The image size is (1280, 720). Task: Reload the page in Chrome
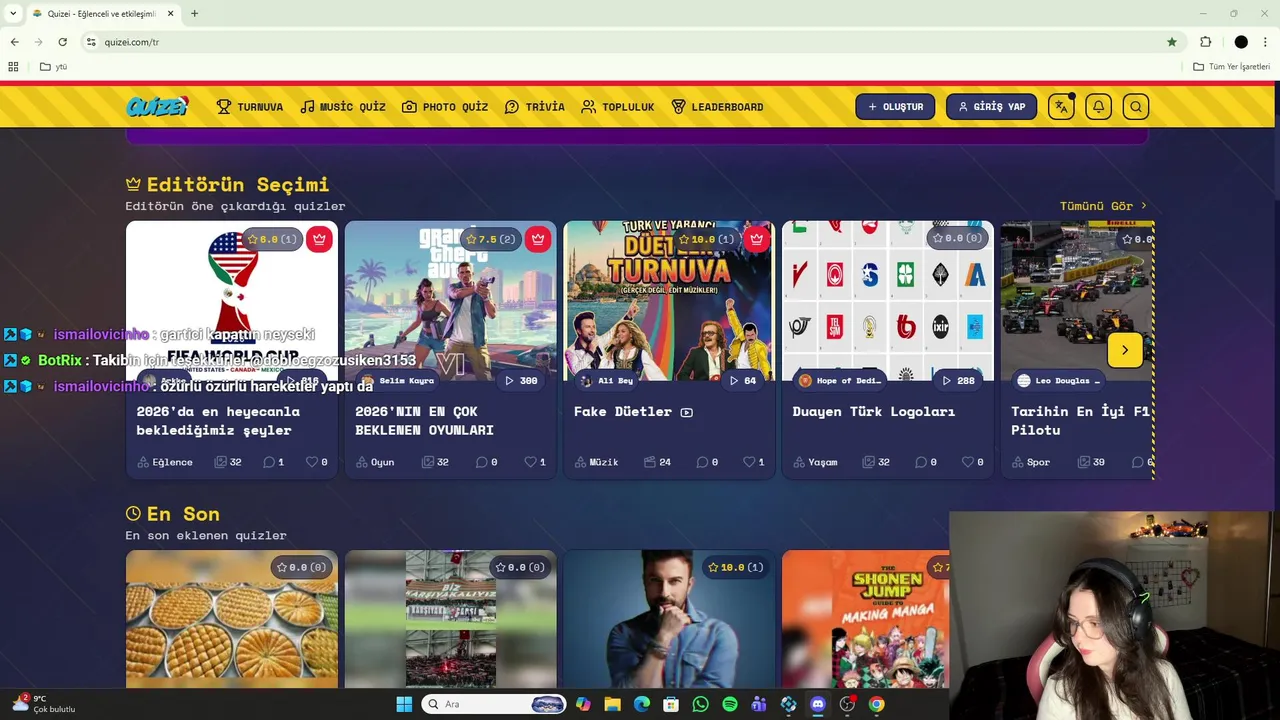pos(62,42)
